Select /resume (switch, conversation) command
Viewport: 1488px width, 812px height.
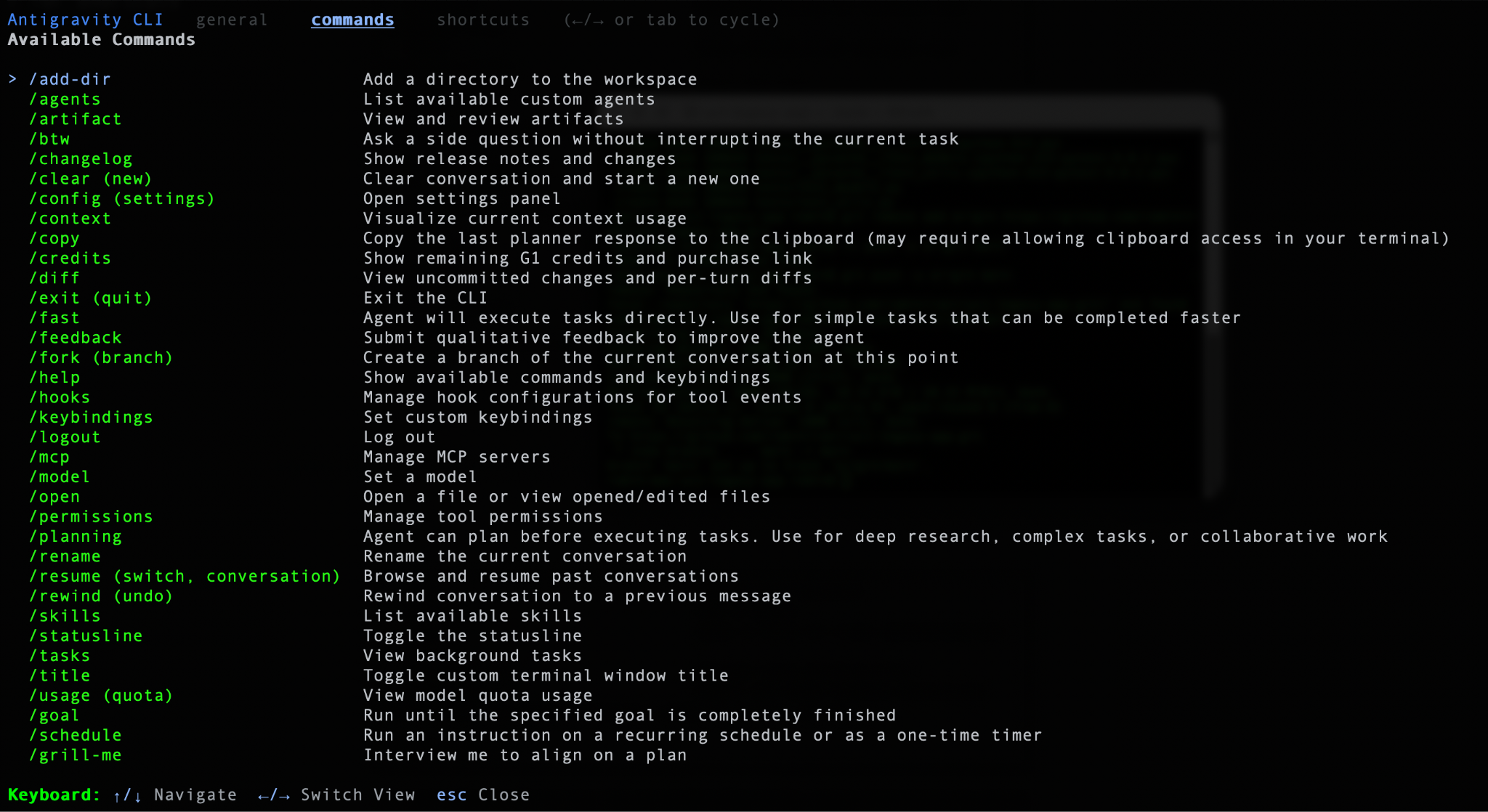pyautogui.click(x=185, y=576)
